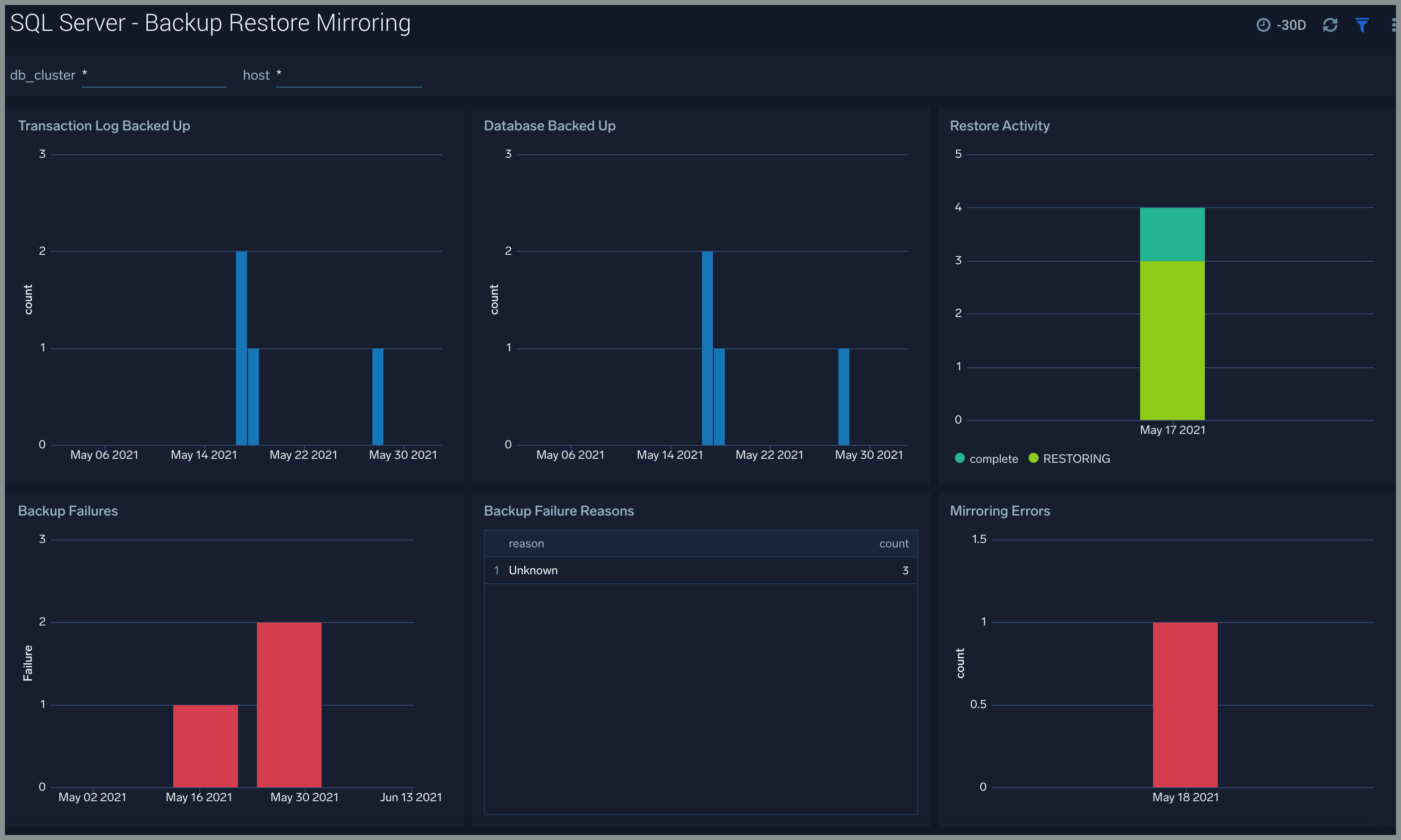Click the host filter label
This screenshot has height=840, width=1401.
pos(256,75)
